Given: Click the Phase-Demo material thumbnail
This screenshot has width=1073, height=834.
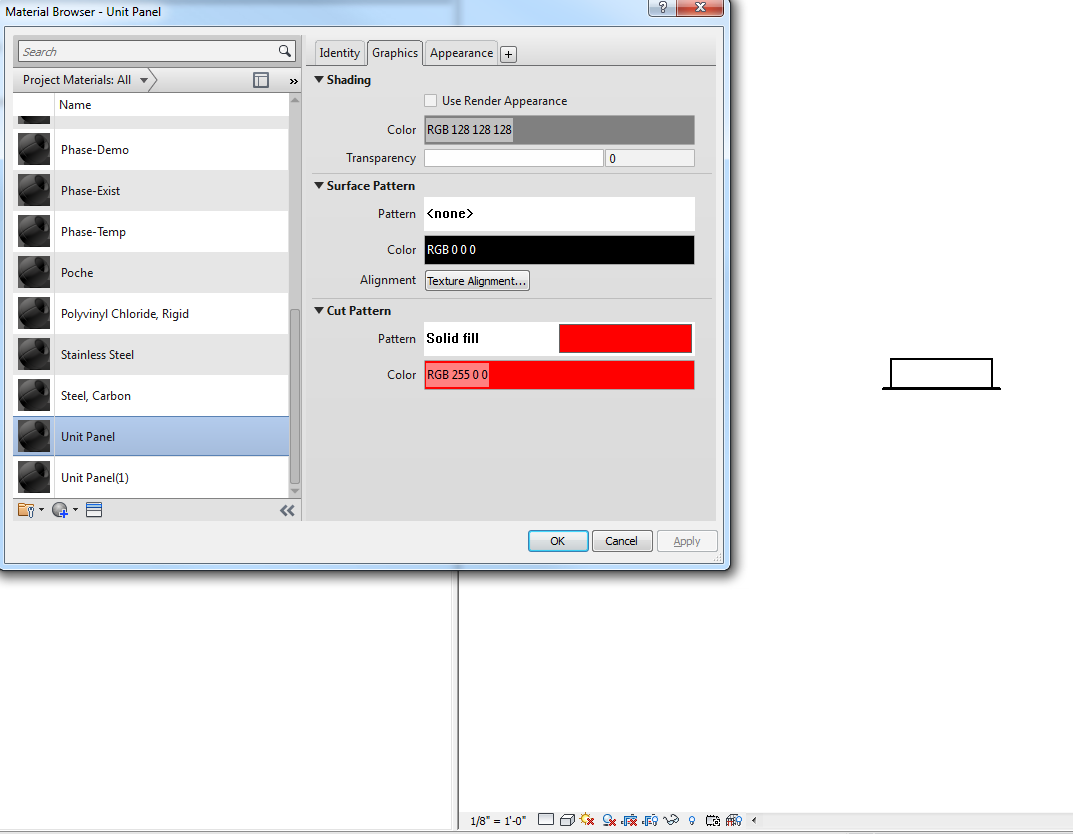Looking at the screenshot, I should tap(34, 149).
